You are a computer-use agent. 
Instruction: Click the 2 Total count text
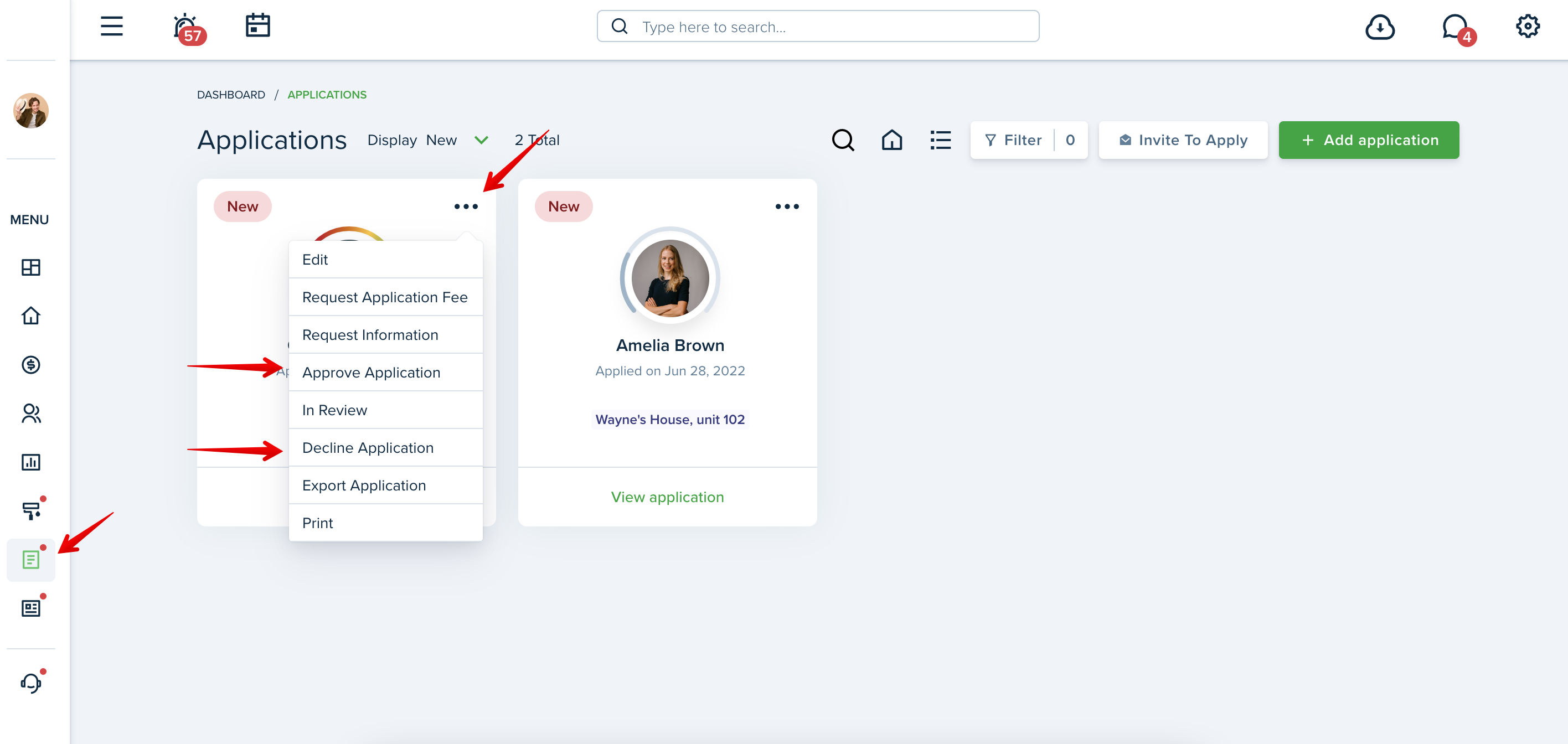tap(537, 140)
